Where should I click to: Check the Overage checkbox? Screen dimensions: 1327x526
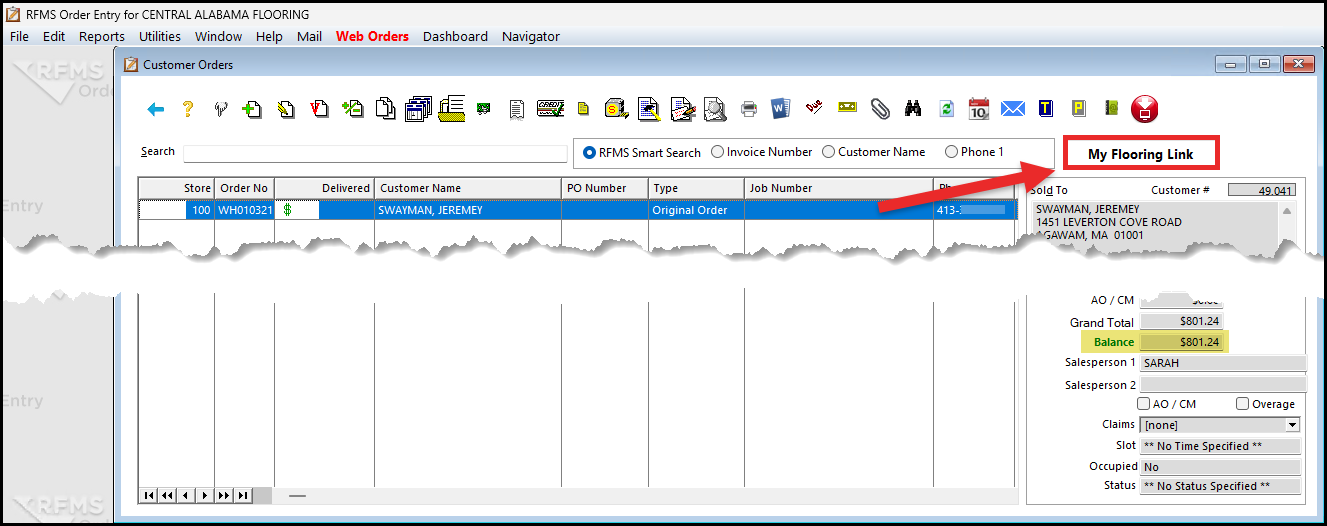[1242, 404]
